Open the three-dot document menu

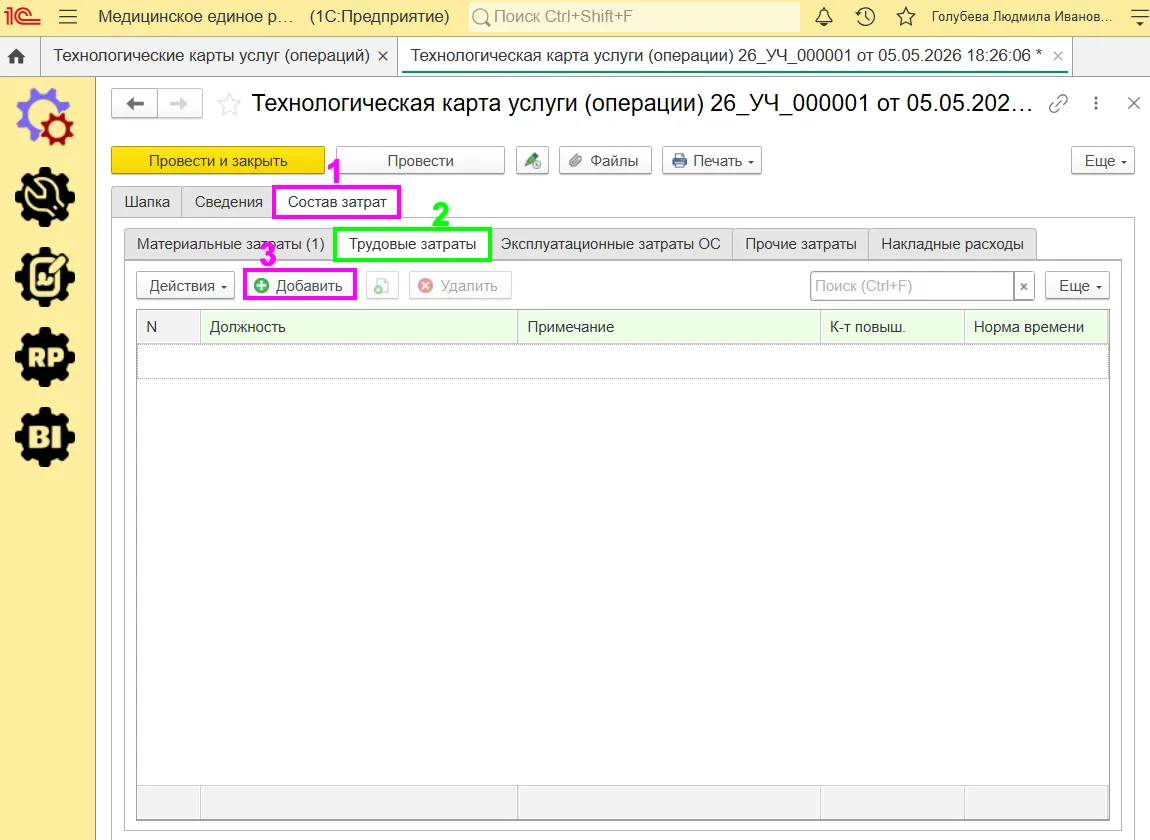tap(1096, 103)
